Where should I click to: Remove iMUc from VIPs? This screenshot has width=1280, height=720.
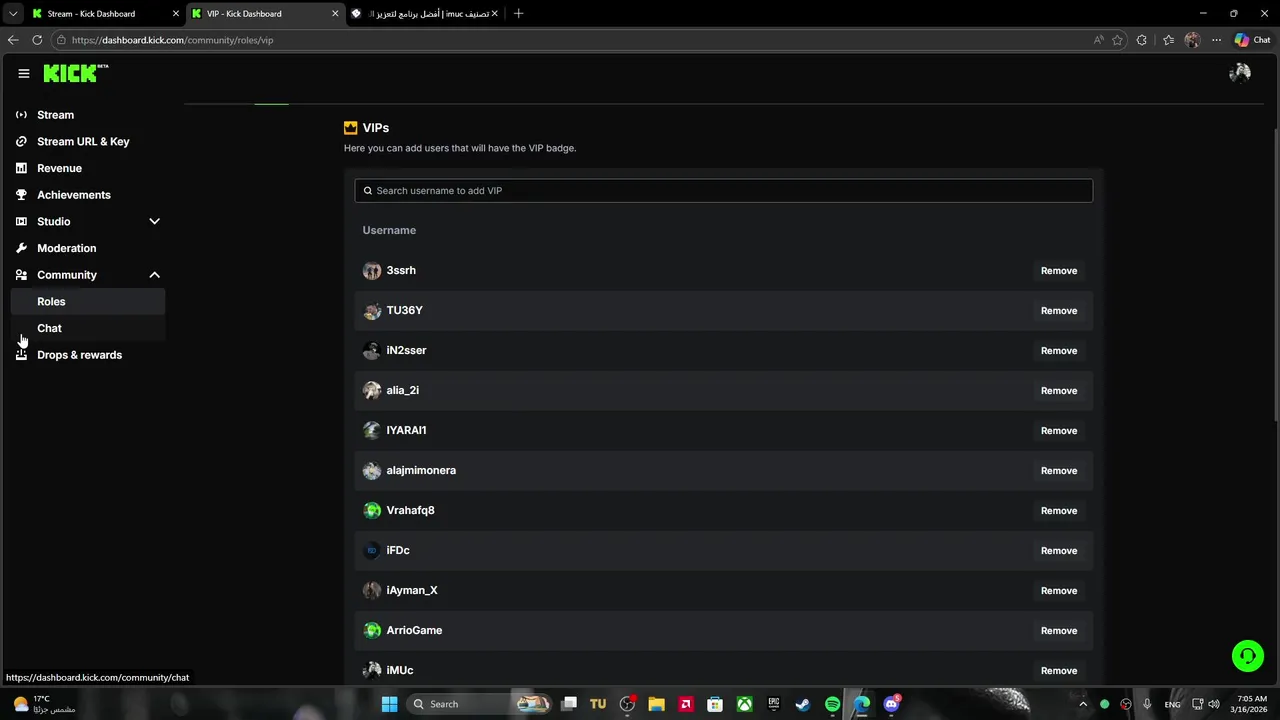1059,671
